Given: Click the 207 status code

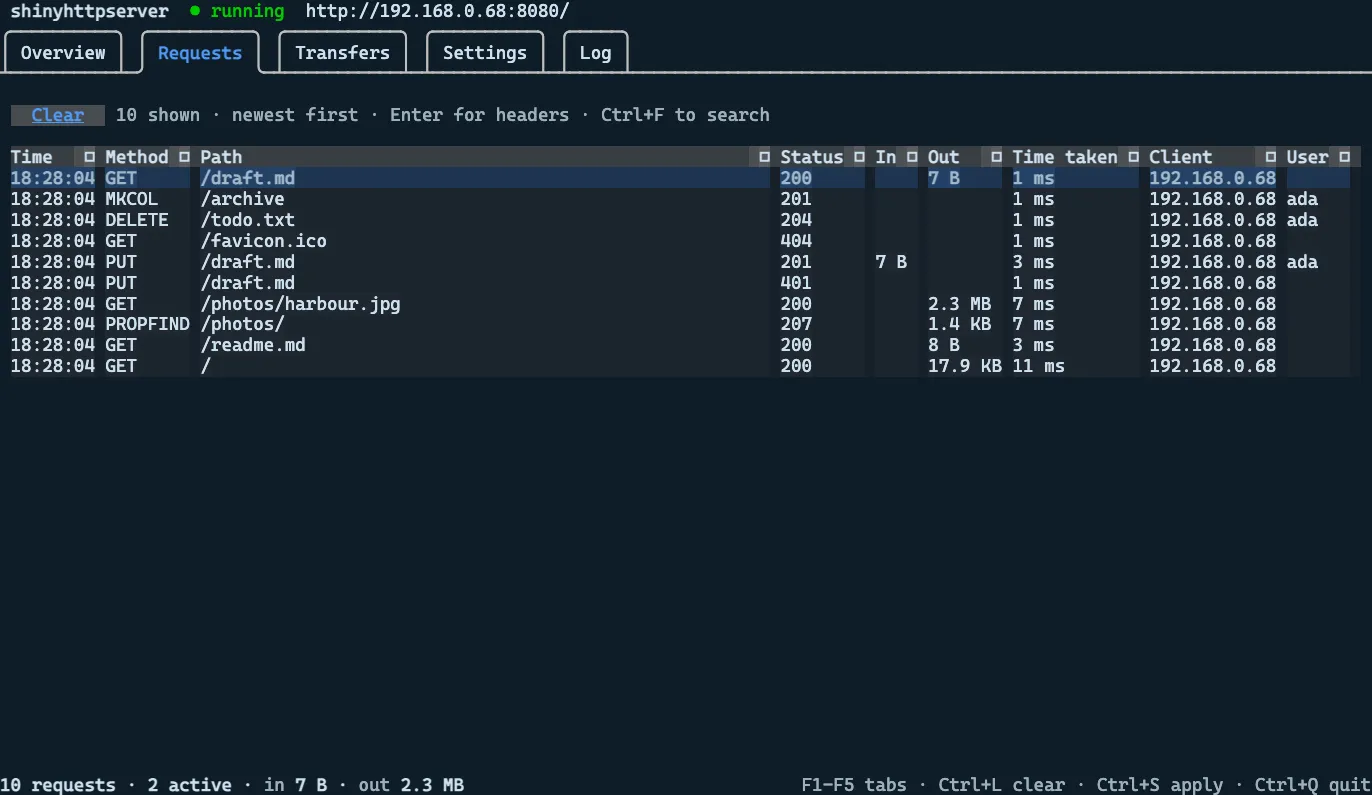Looking at the screenshot, I should [797, 324].
